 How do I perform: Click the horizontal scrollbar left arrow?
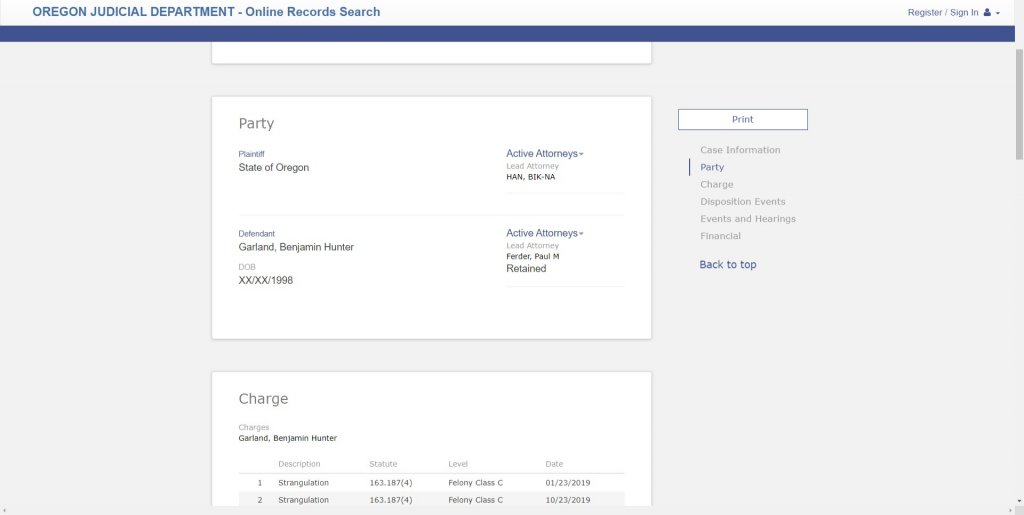pyautogui.click(x=5, y=509)
